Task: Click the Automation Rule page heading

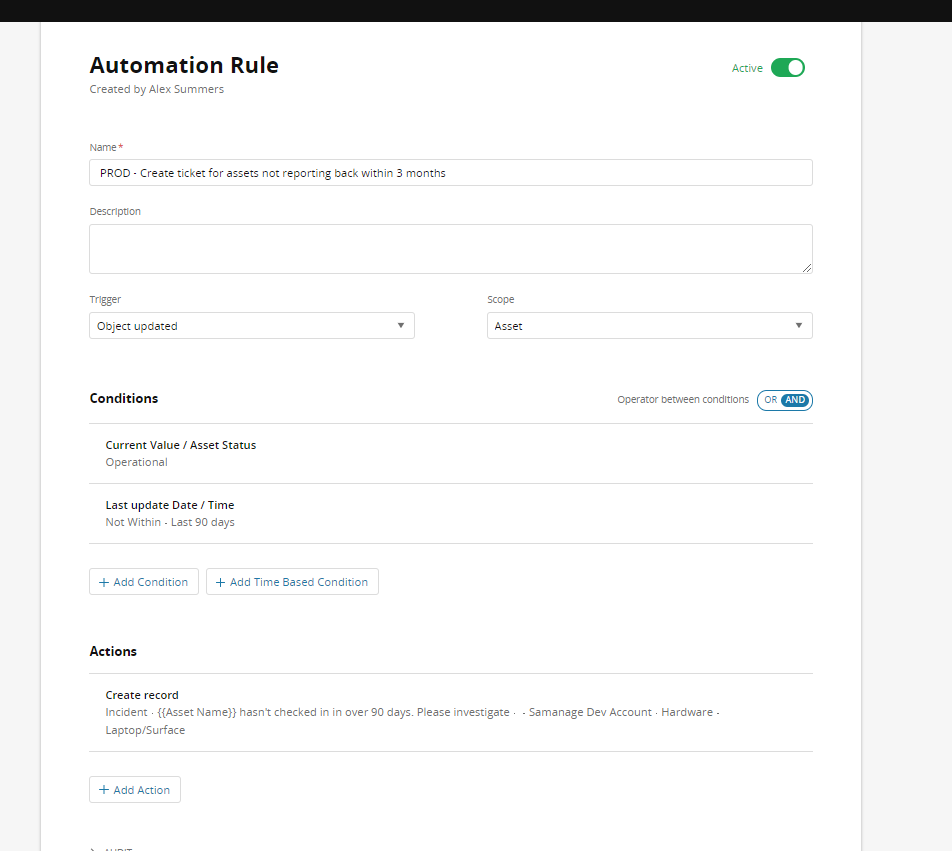Action: tap(184, 66)
